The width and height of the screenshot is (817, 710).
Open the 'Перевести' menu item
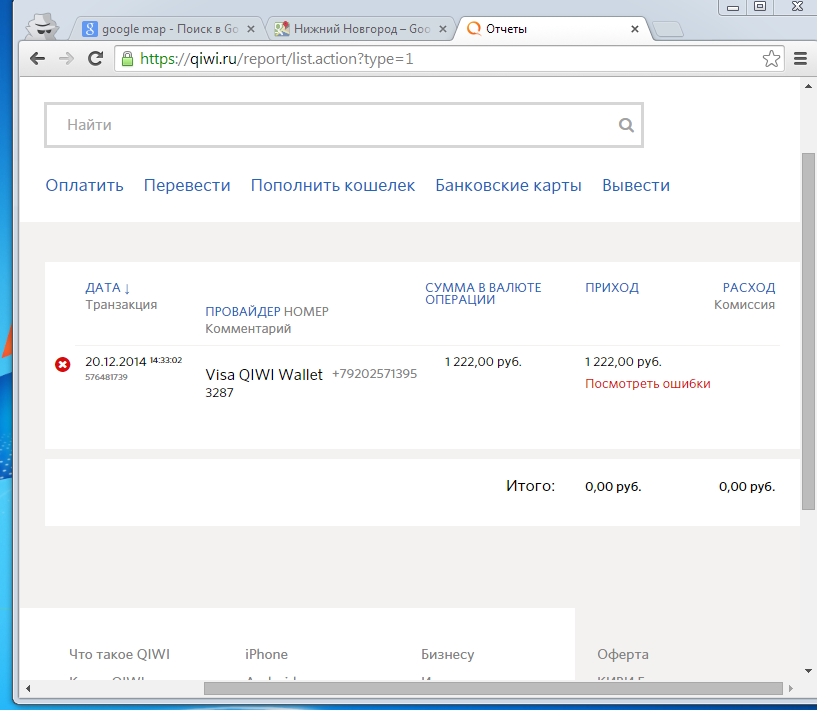[187, 185]
